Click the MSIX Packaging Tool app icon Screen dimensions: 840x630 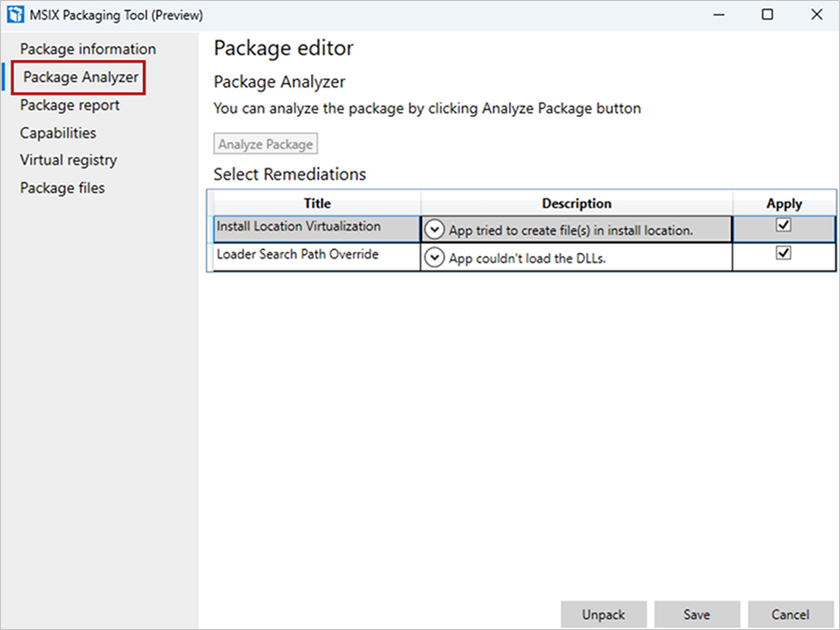click(x=16, y=14)
